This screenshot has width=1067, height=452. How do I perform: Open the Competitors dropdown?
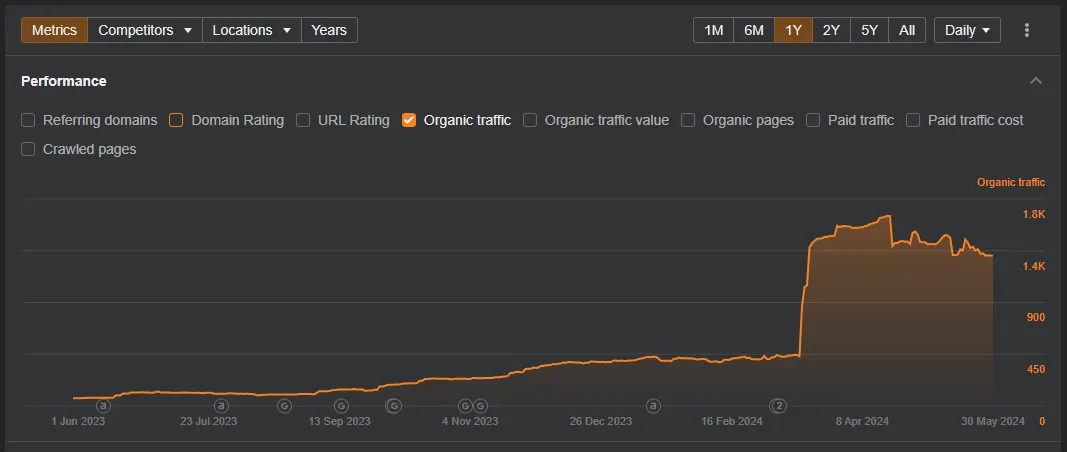144,30
